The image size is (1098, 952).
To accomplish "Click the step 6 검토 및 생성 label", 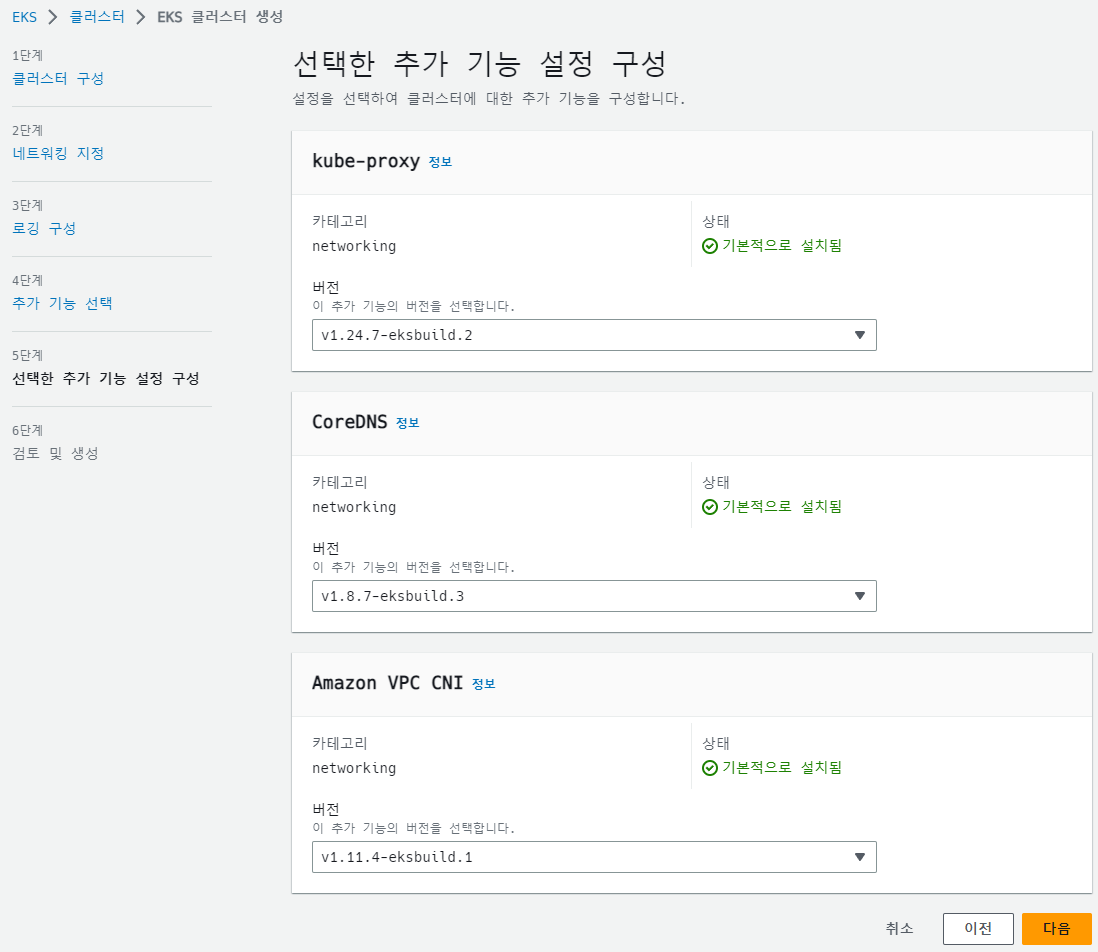I will [x=55, y=454].
